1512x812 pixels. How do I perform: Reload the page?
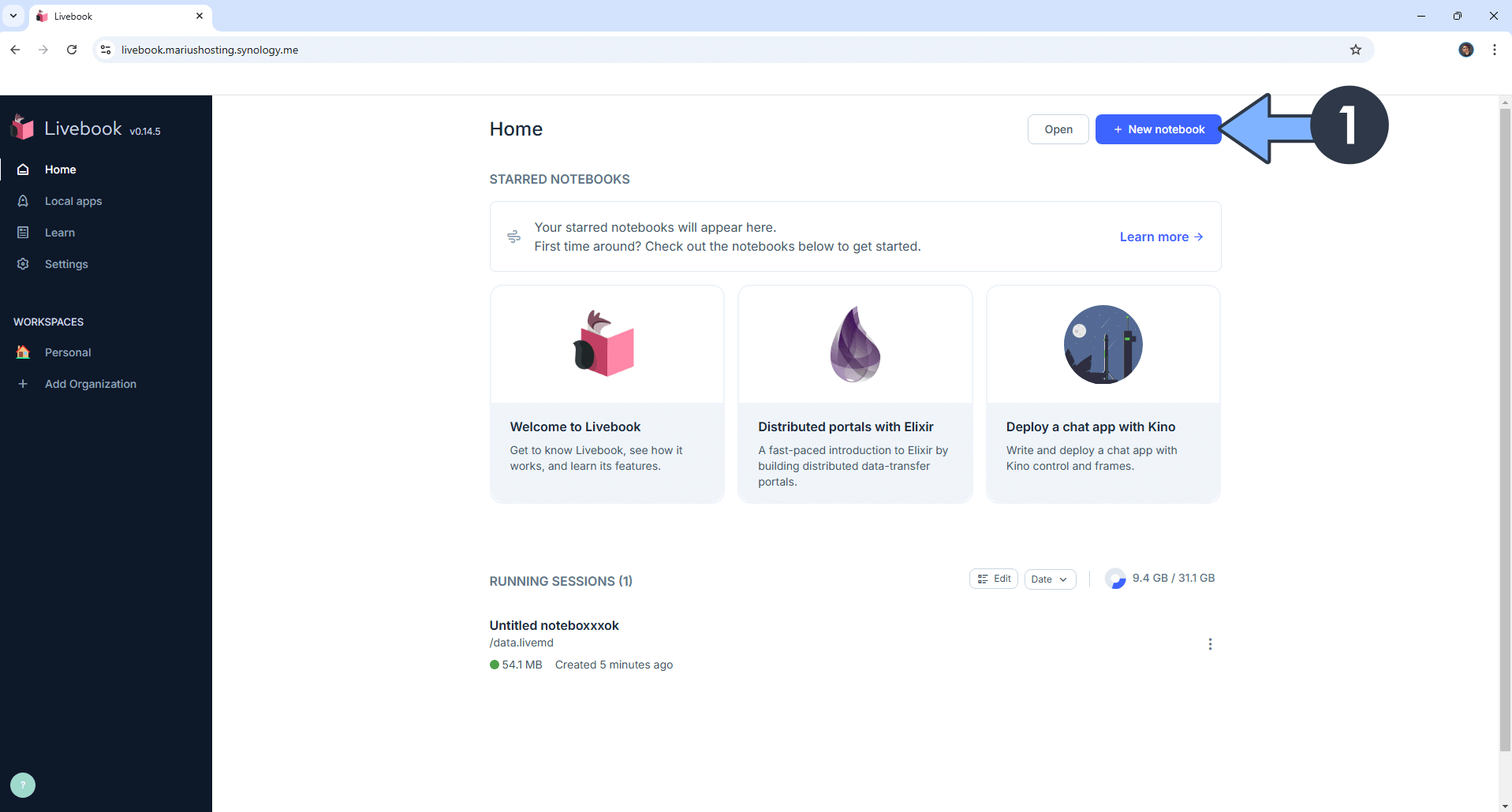click(72, 50)
